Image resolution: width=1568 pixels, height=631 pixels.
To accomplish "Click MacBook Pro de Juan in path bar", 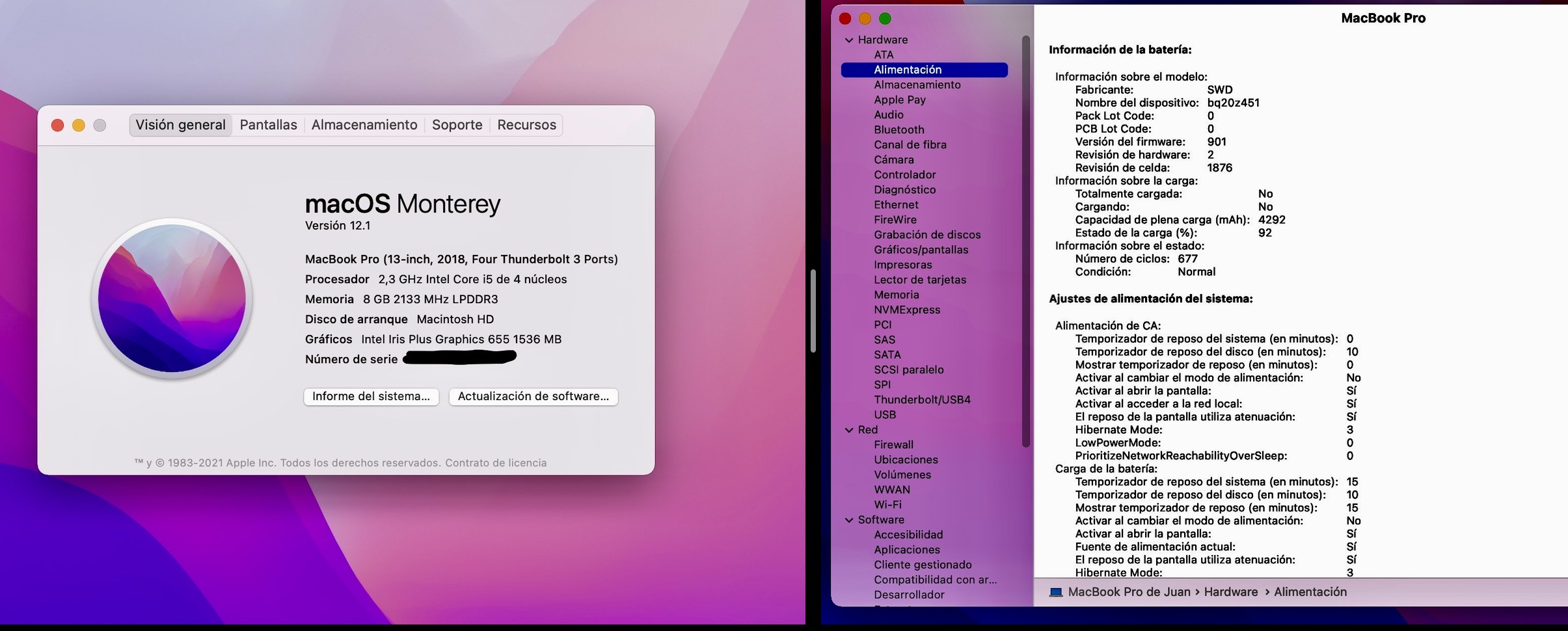I will point(1129,592).
